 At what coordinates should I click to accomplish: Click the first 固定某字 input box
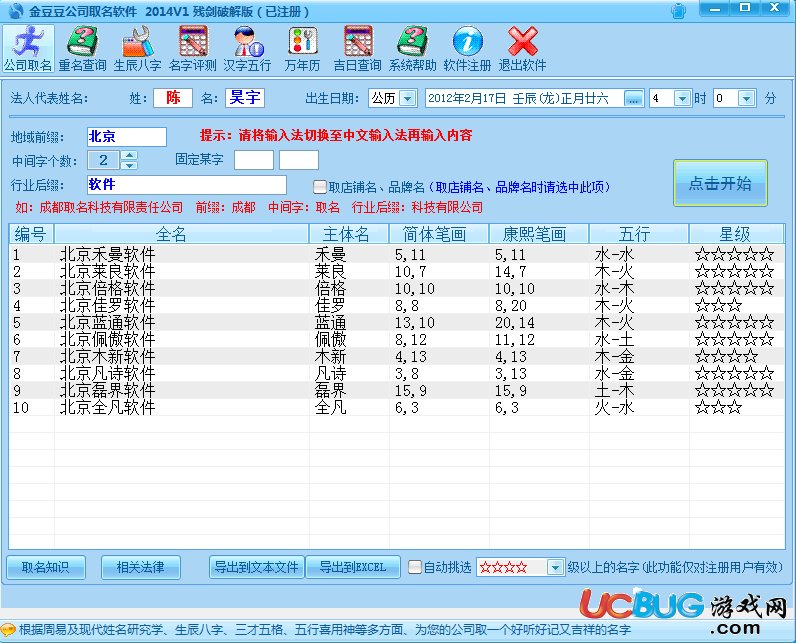tap(253, 160)
